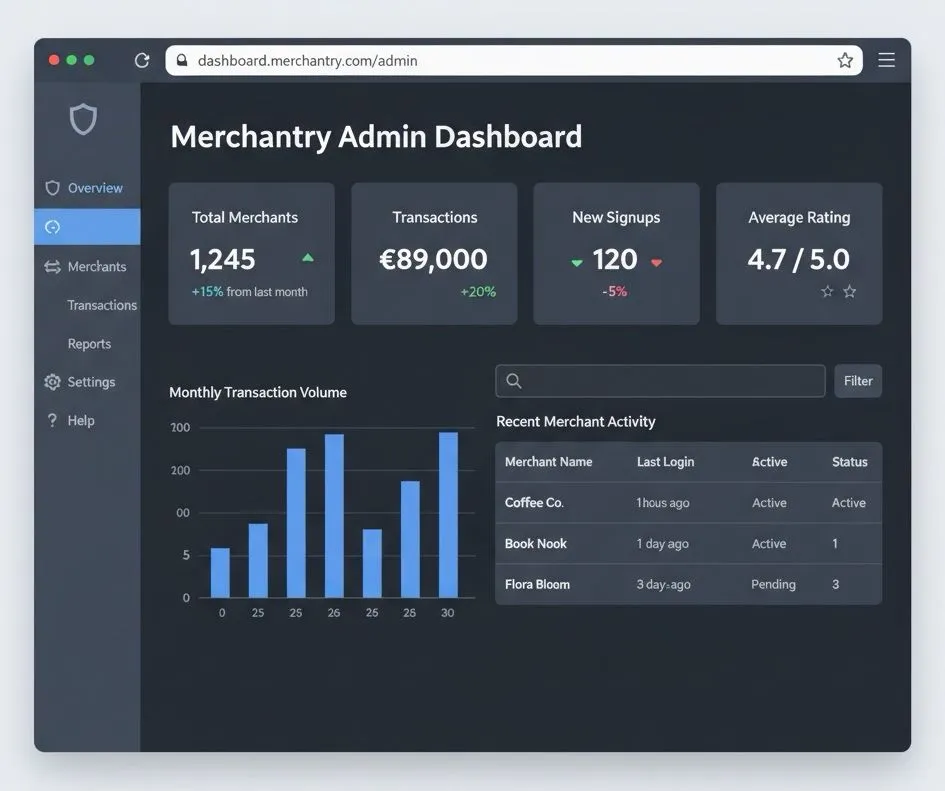Click the Settings gear icon
The height and width of the screenshot is (791, 945).
[x=53, y=382]
